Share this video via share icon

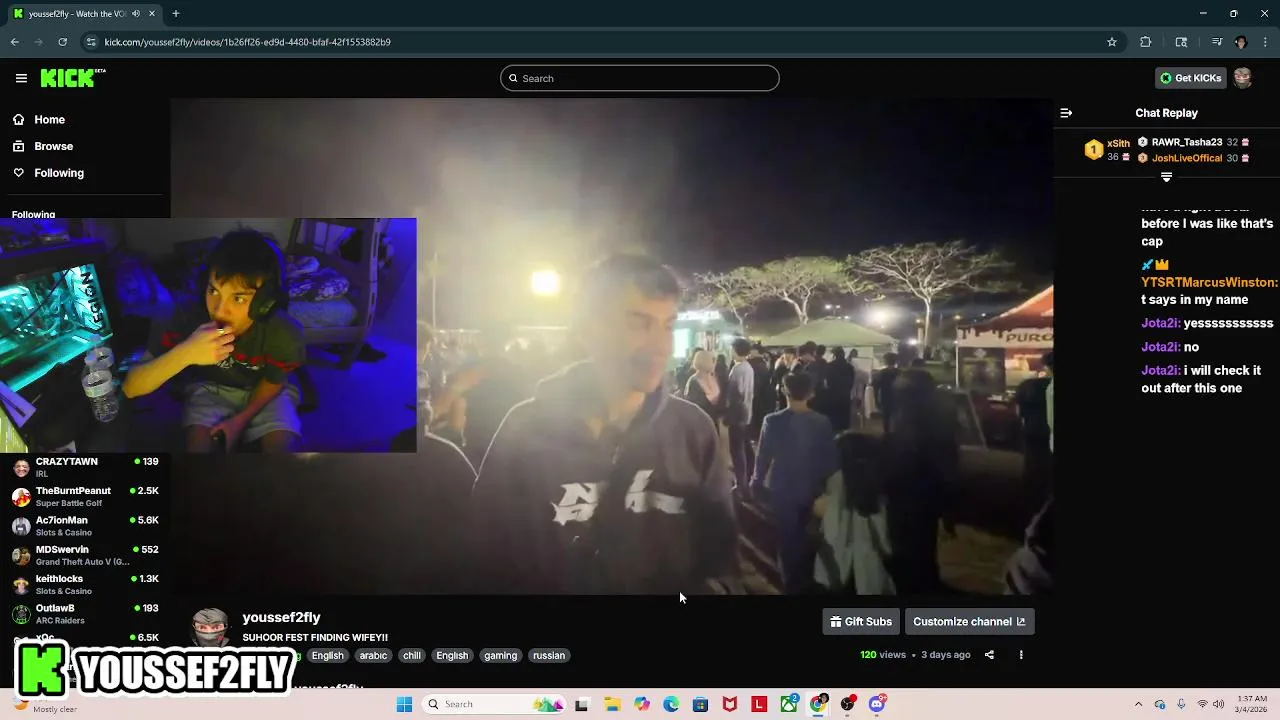[989, 655]
